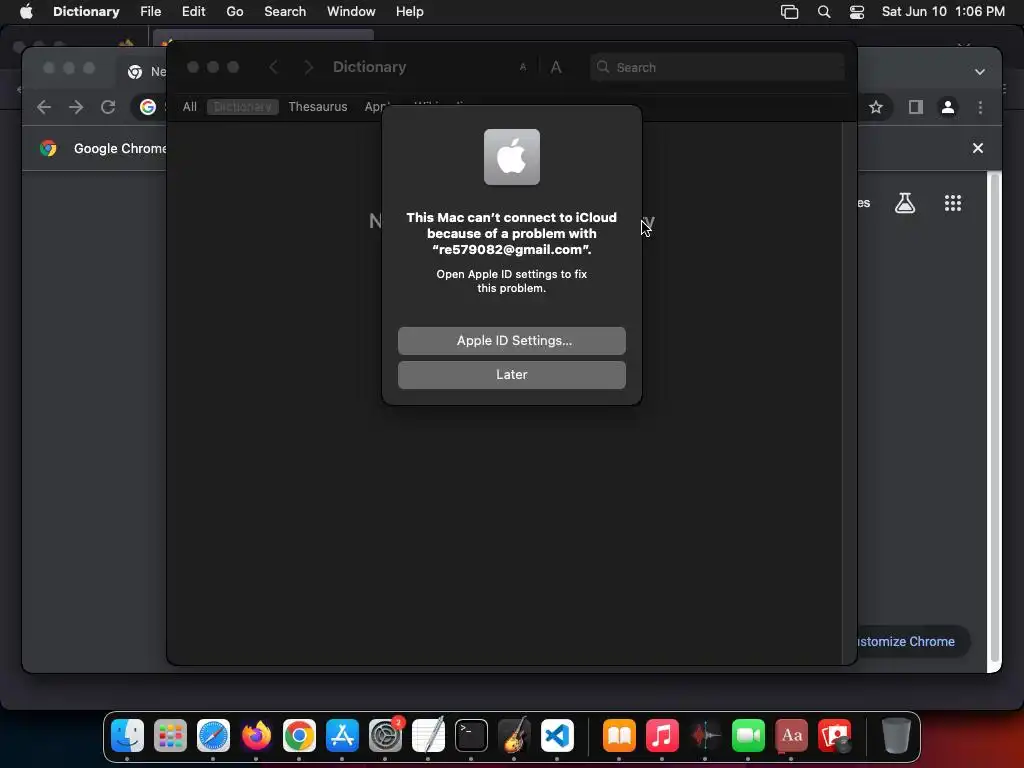The image size is (1024, 768).
Task: Dismiss iCloud dialog with Later
Action: tap(511, 375)
